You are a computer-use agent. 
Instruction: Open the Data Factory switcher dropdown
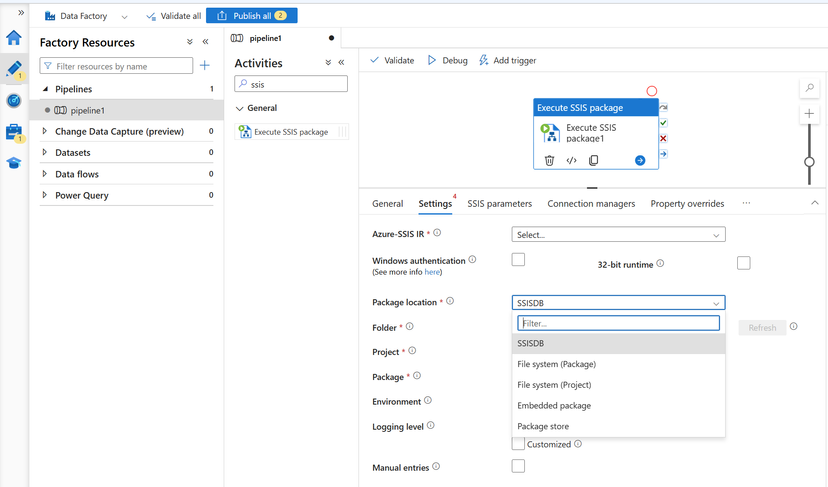pyautogui.click(x=125, y=16)
